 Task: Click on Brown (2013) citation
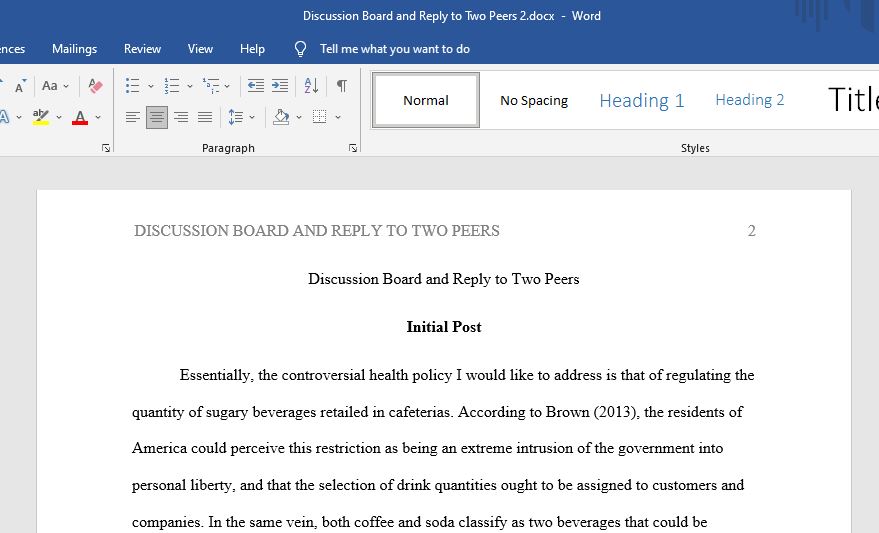[592, 412]
